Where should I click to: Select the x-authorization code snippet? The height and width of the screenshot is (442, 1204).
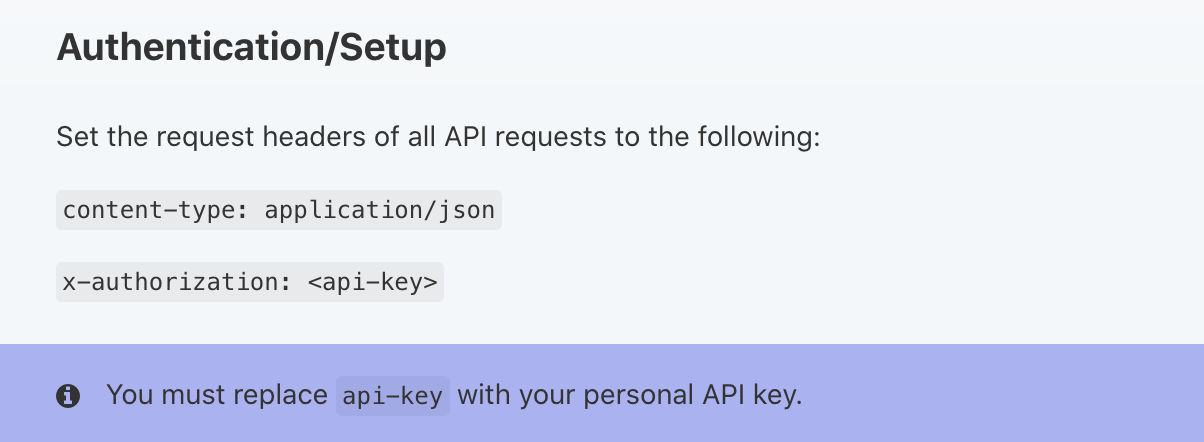[x=249, y=283]
